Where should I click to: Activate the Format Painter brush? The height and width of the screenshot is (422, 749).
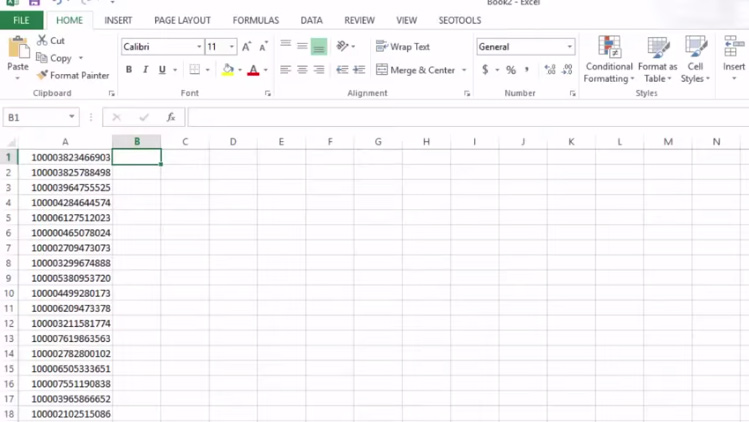click(43, 75)
